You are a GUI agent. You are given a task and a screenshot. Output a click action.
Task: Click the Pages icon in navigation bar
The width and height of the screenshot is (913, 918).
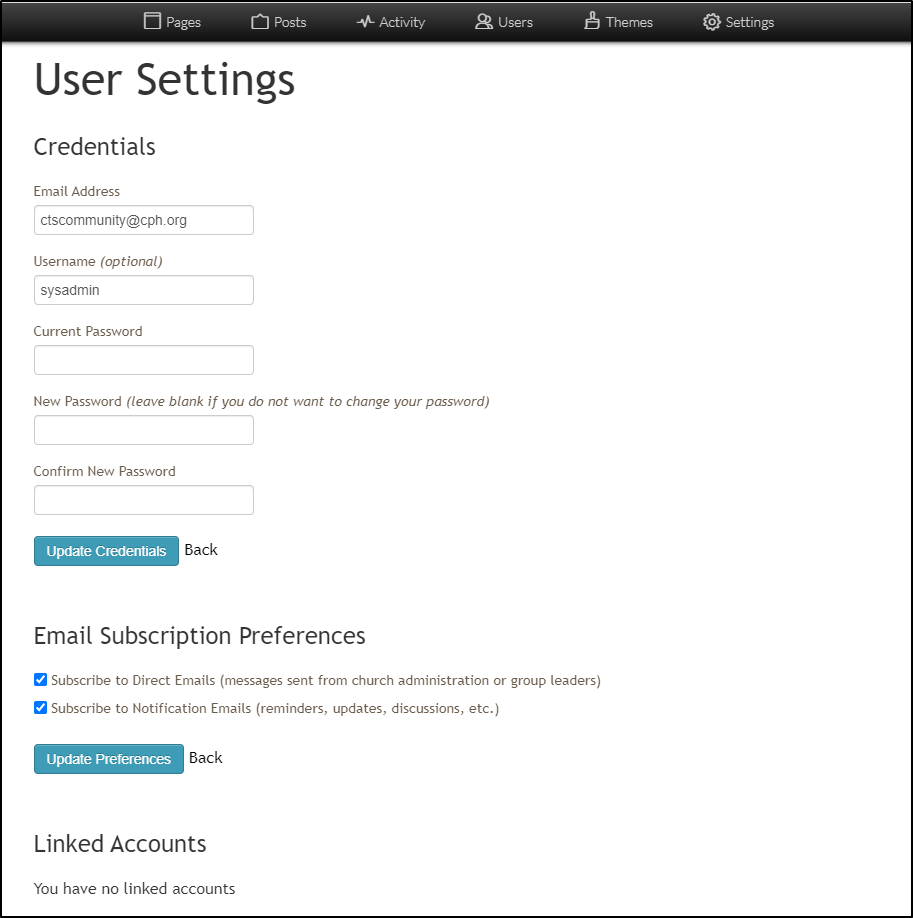[152, 21]
